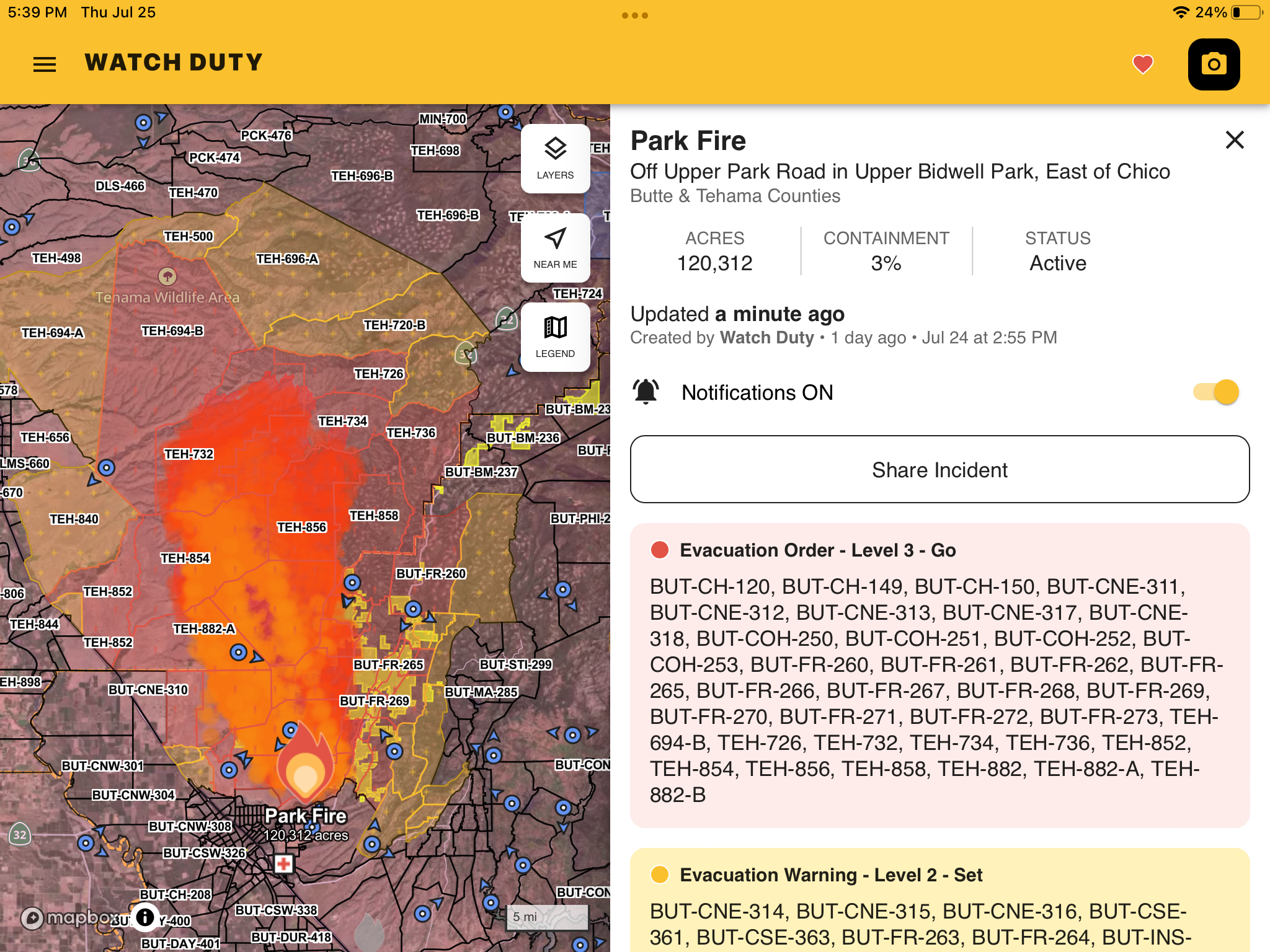
Task: Open the map Layers control
Action: click(555, 159)
